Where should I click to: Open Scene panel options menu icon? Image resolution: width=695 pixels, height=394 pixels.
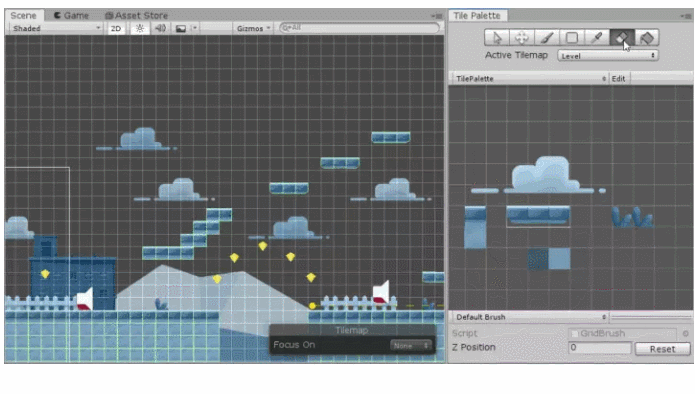(x=437, y=16)
